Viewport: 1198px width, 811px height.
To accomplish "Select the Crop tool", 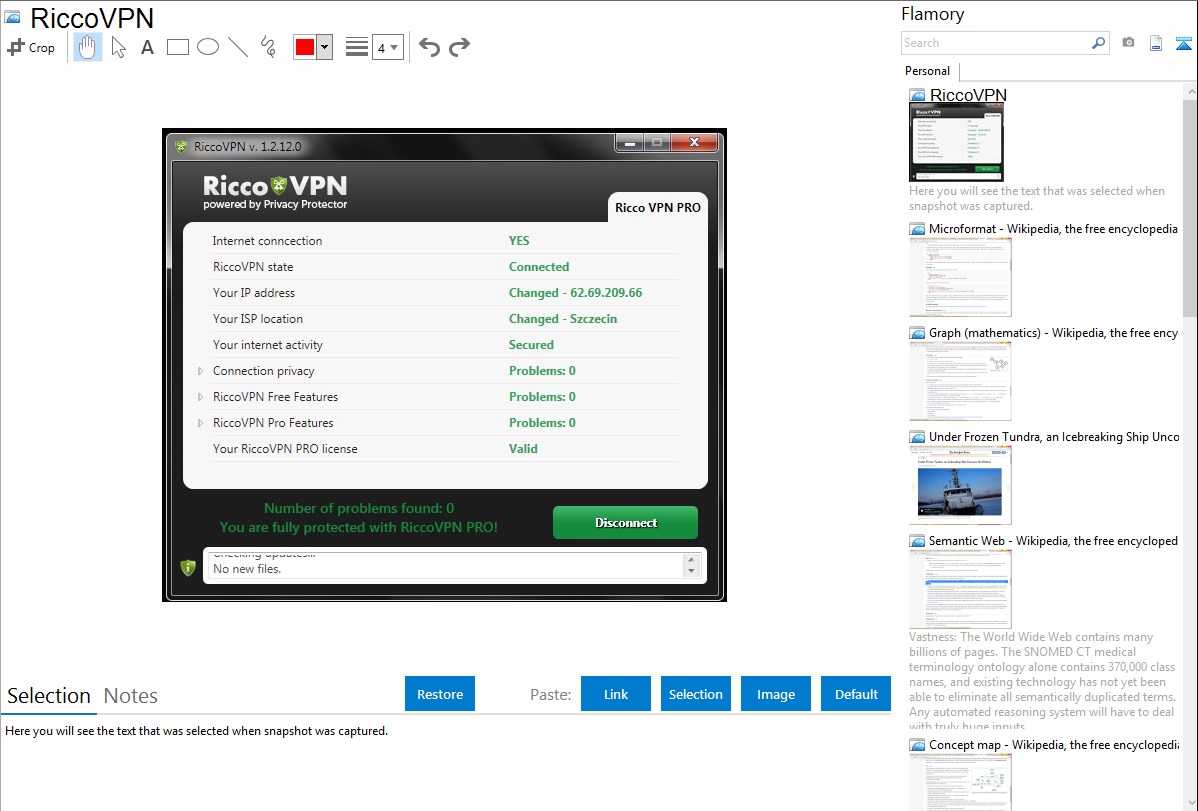I will (x=31, y=47).
